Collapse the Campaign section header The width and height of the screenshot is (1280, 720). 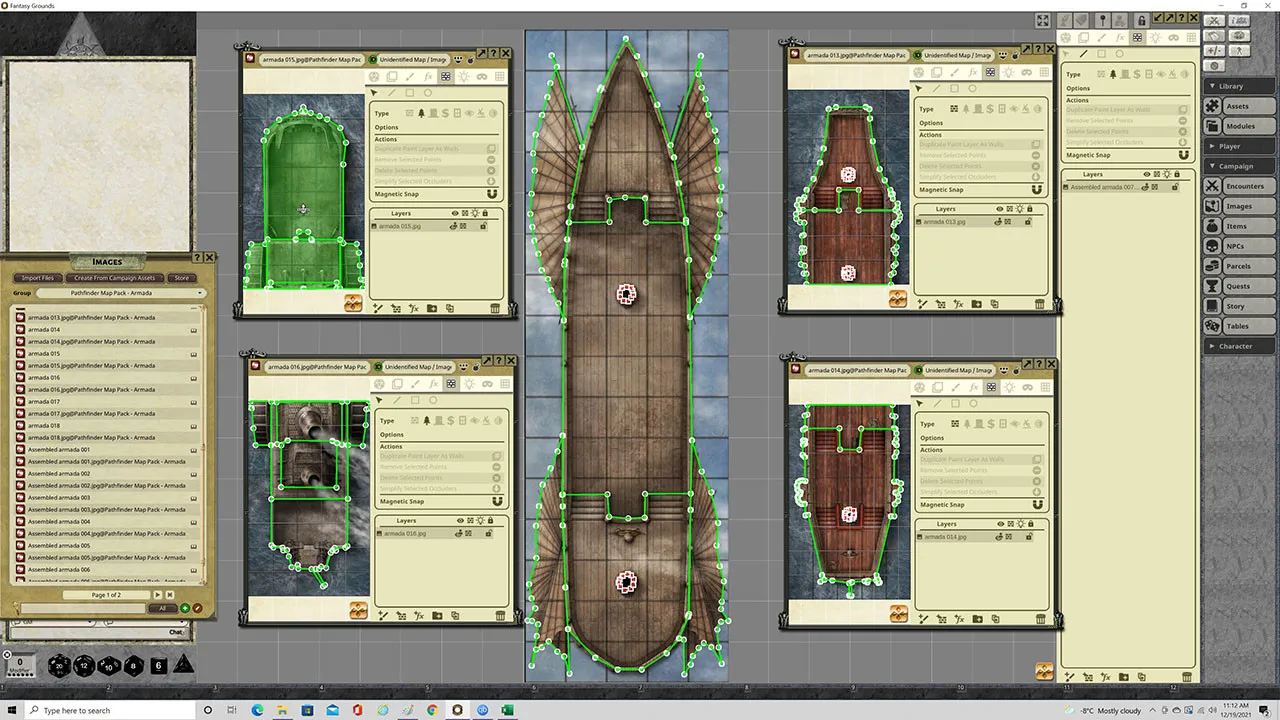pyautogui.click(x=1241, y=166)
